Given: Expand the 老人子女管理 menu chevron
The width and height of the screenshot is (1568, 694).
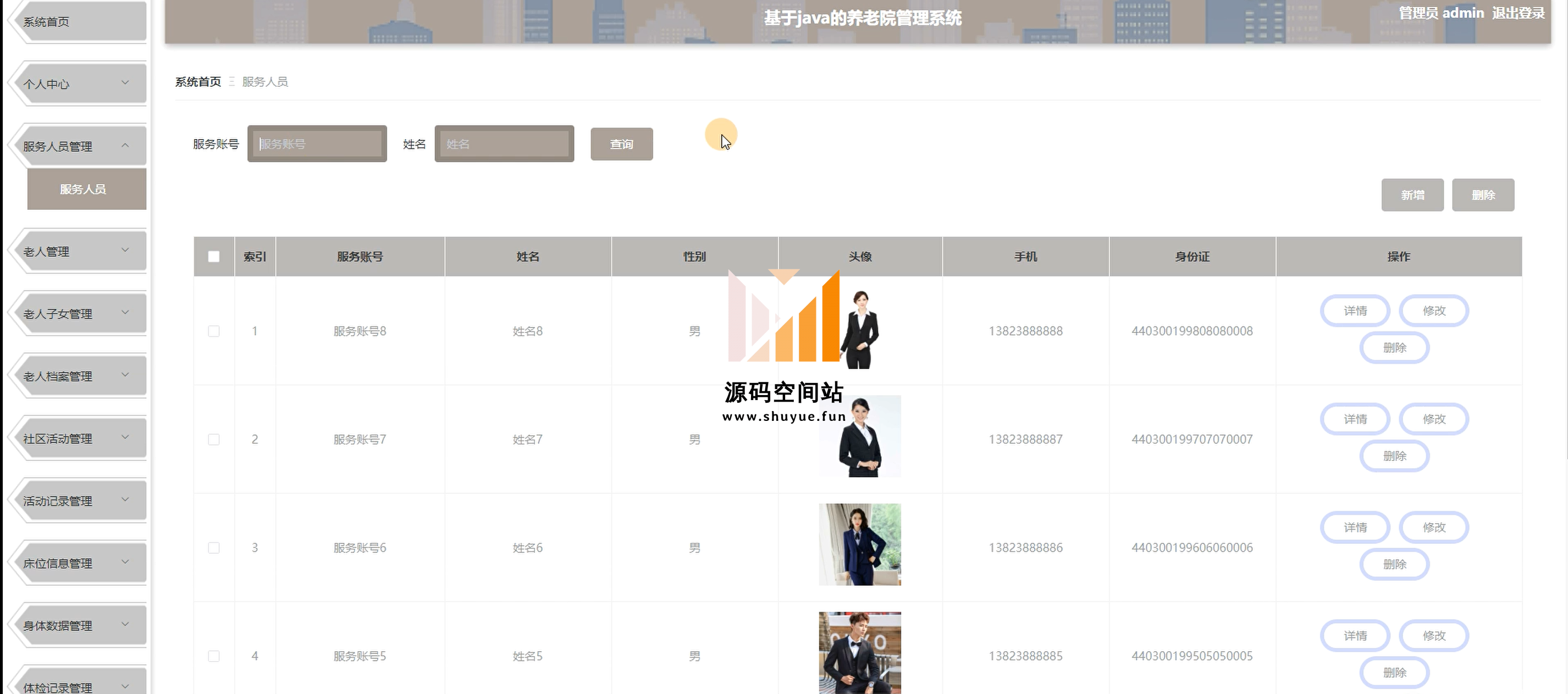Looking at the screenshot, I should tap(125, 313).
